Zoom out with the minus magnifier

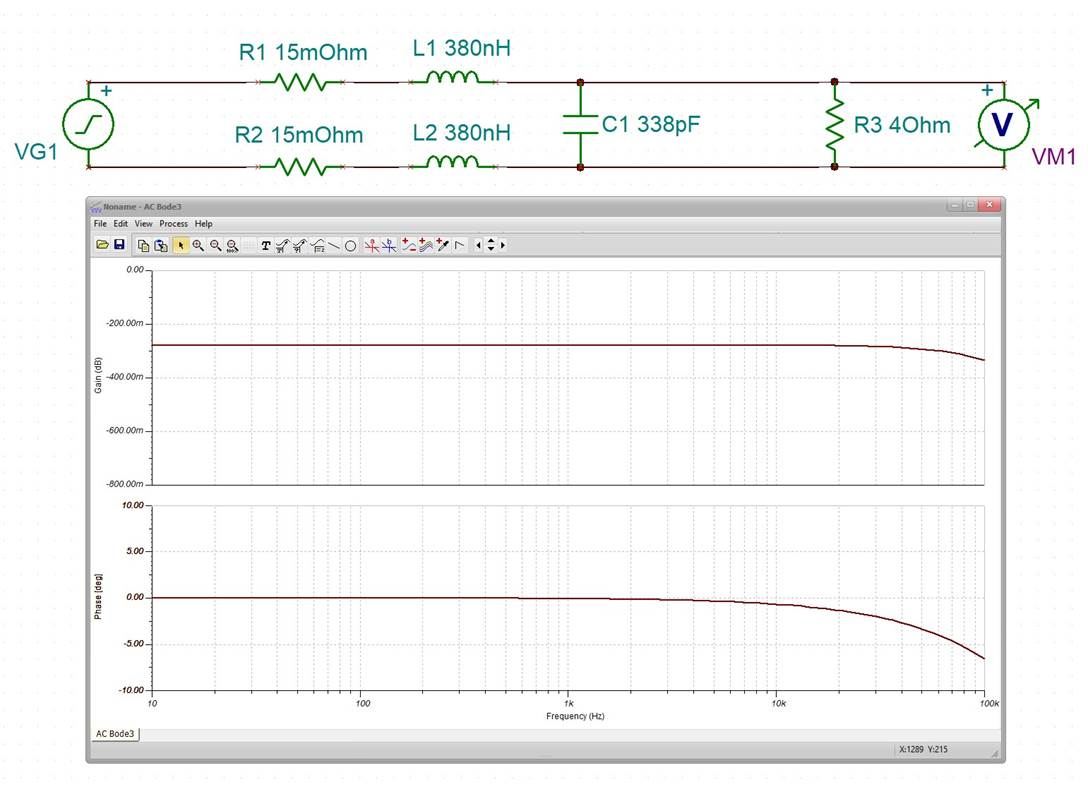pyautogui.click(x=216, y=245)
